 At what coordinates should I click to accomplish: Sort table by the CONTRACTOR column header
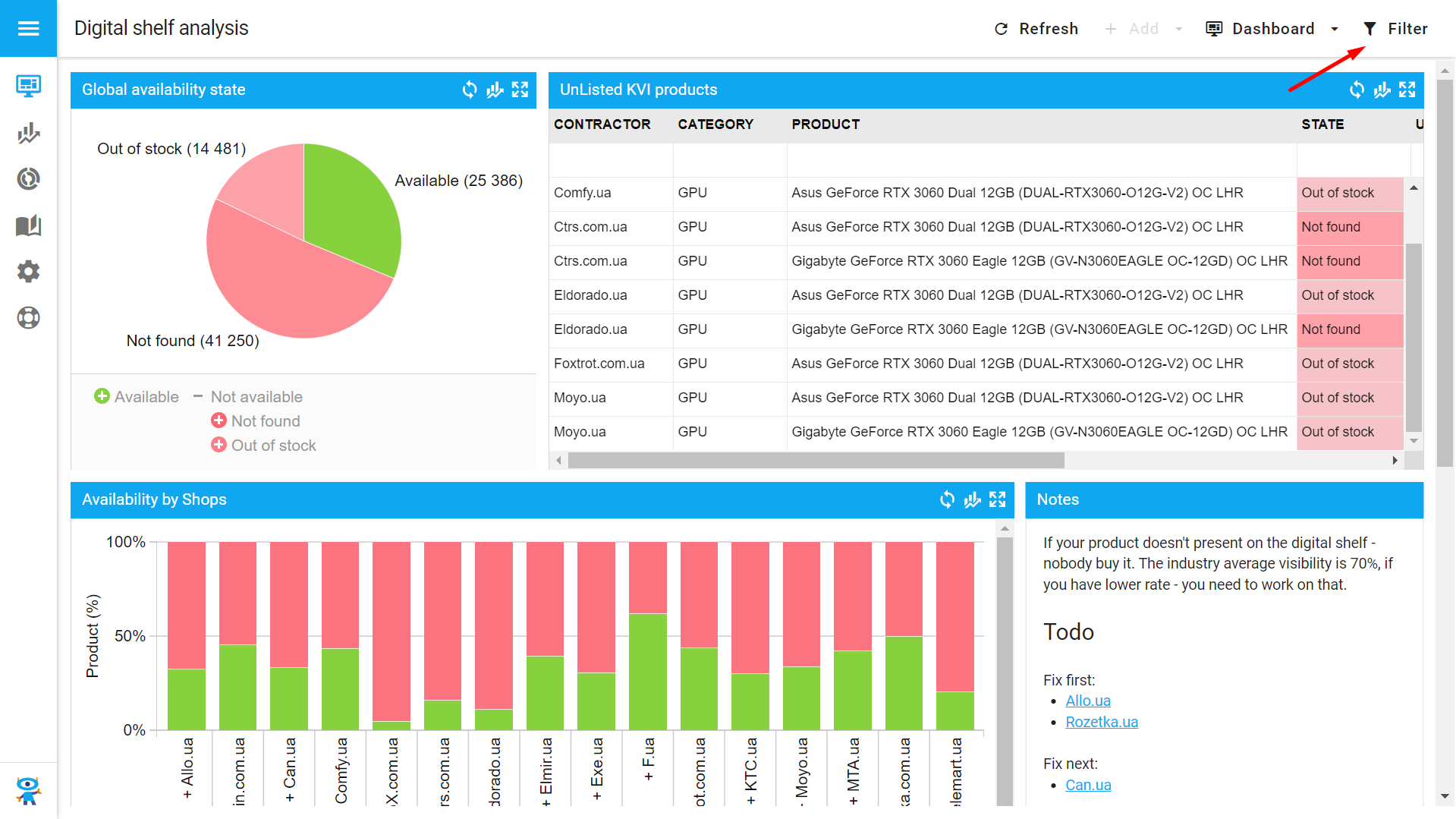(602, 124)
